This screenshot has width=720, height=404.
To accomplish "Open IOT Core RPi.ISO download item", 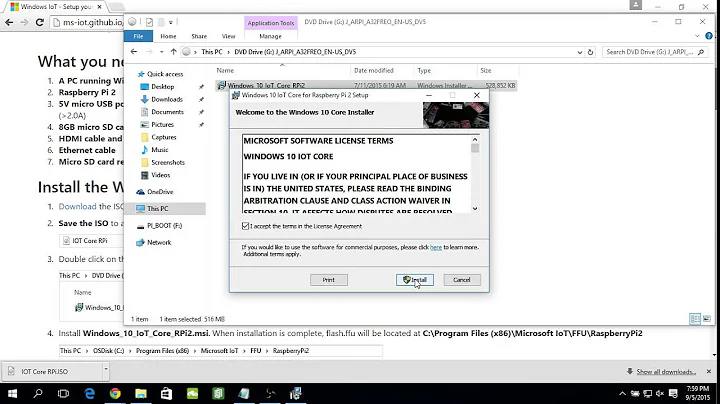I will pyautogui.click(x=52, y=371).
